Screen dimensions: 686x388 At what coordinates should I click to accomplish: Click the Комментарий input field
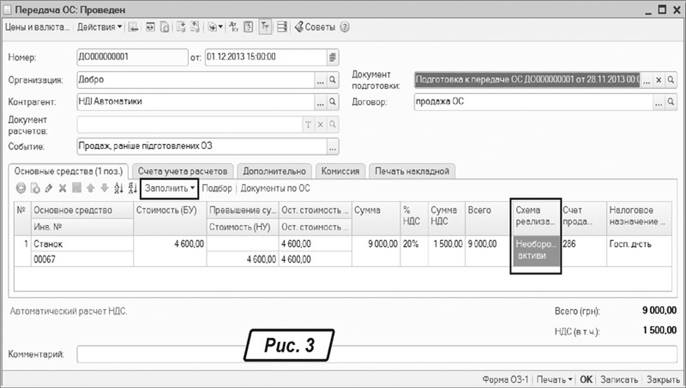pos(377,354)
